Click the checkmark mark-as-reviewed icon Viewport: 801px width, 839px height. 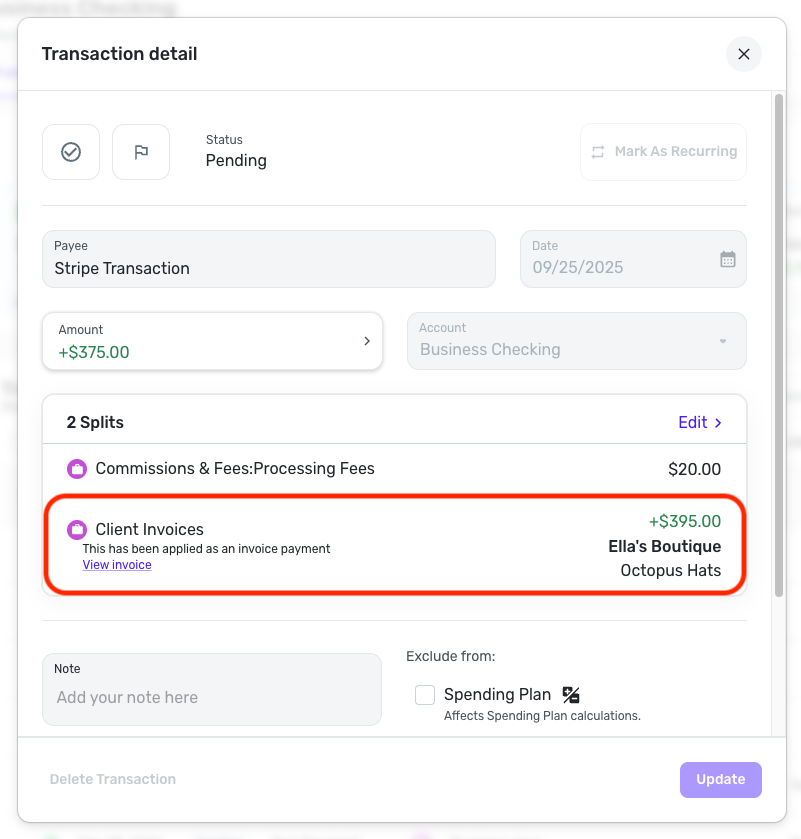71,152
